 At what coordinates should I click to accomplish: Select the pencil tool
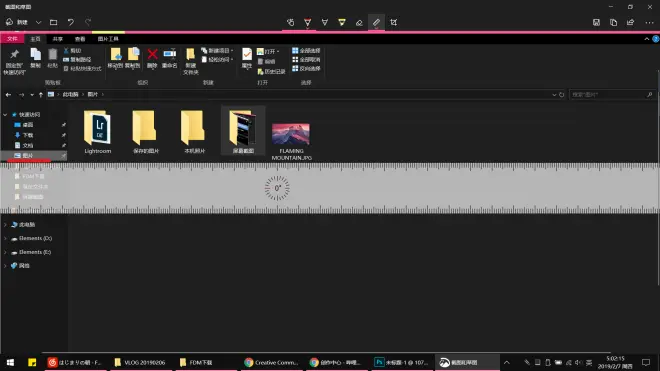pos(325,22)
